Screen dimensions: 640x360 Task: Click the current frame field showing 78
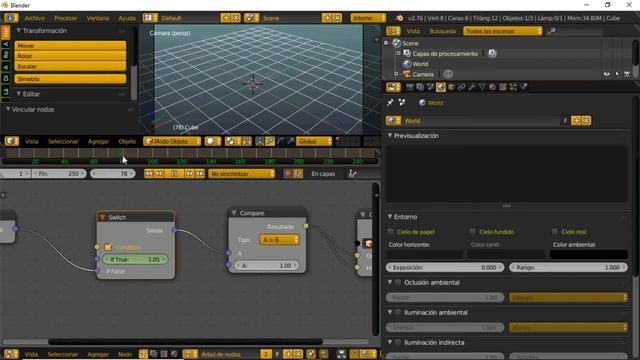112,173
